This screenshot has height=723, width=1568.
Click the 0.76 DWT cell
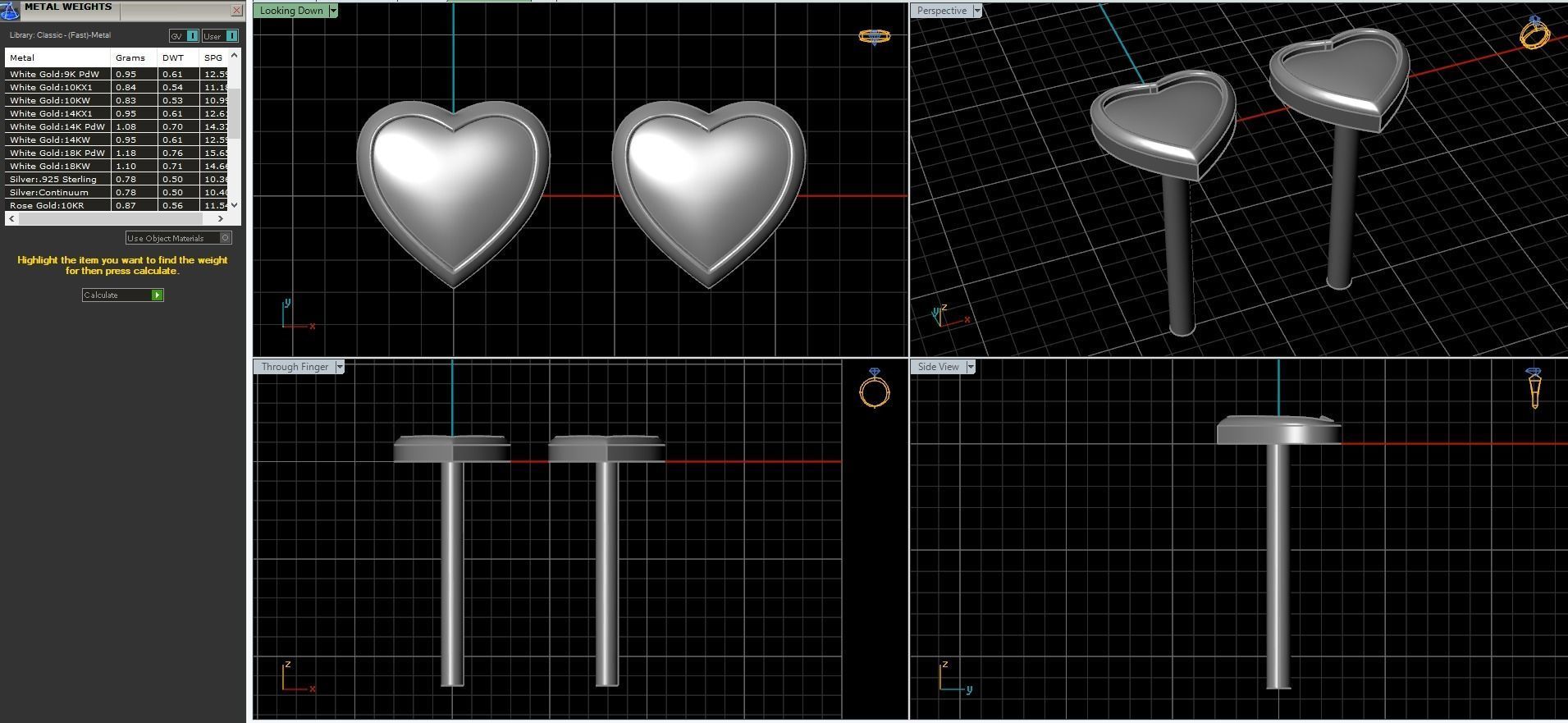tap(178, 153)
